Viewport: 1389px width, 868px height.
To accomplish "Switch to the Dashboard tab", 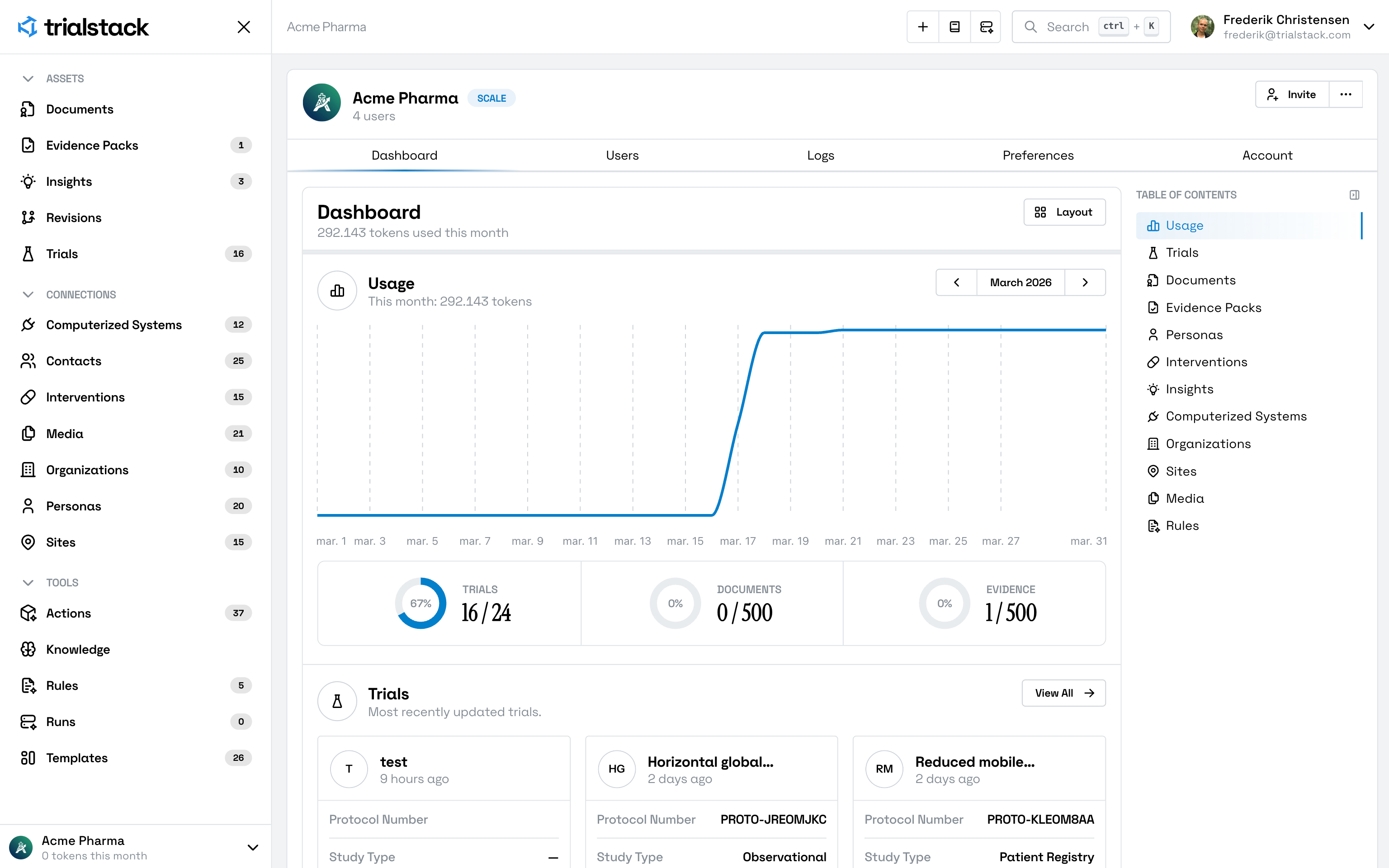I will point(404,156).
